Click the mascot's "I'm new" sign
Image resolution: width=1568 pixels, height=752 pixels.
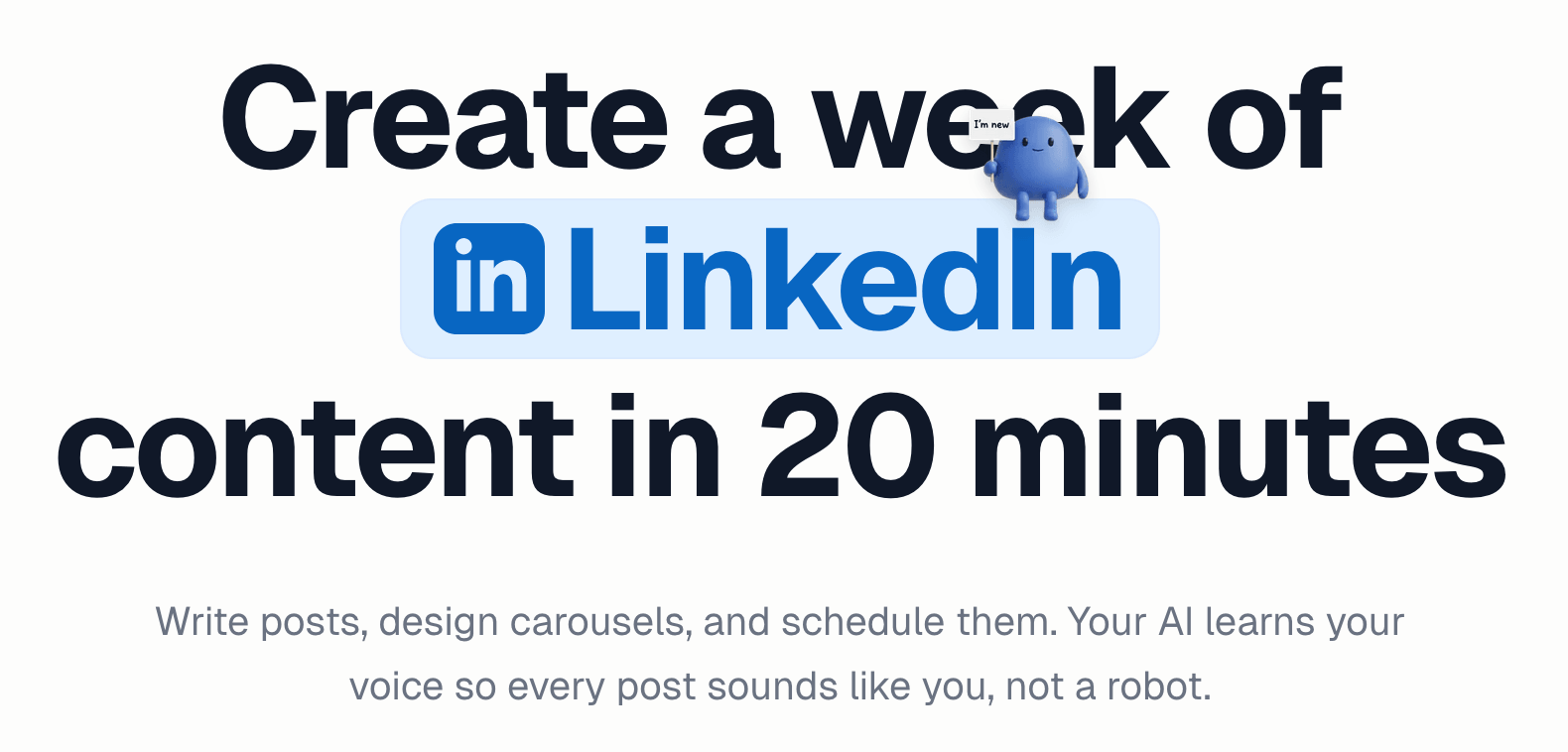(x=991, y=125)
